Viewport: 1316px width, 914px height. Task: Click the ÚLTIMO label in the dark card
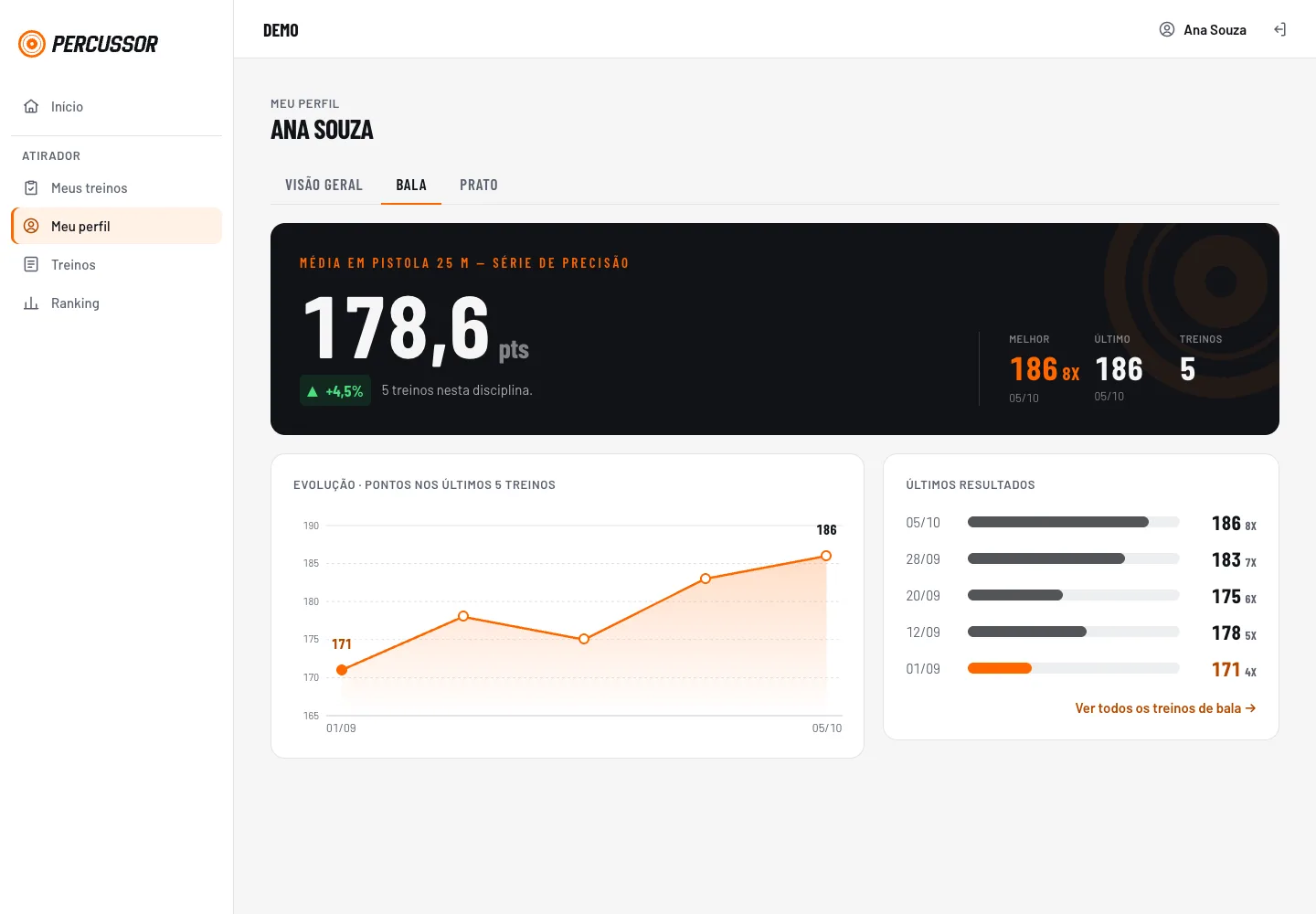(1112, 339)
